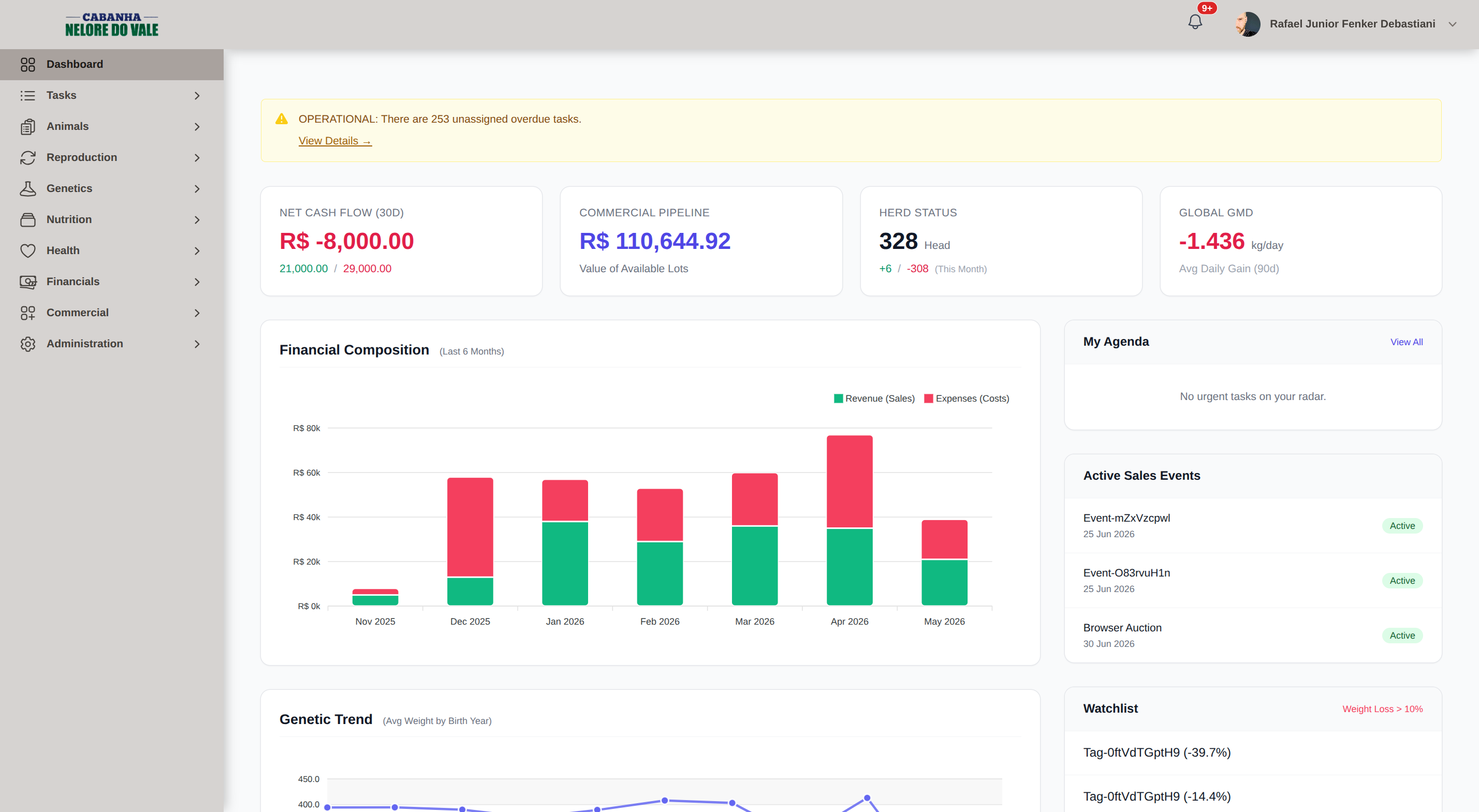Click the Weight Loss > 10% label
This screenshot has height=812, width=1479.
point(1382,708)
